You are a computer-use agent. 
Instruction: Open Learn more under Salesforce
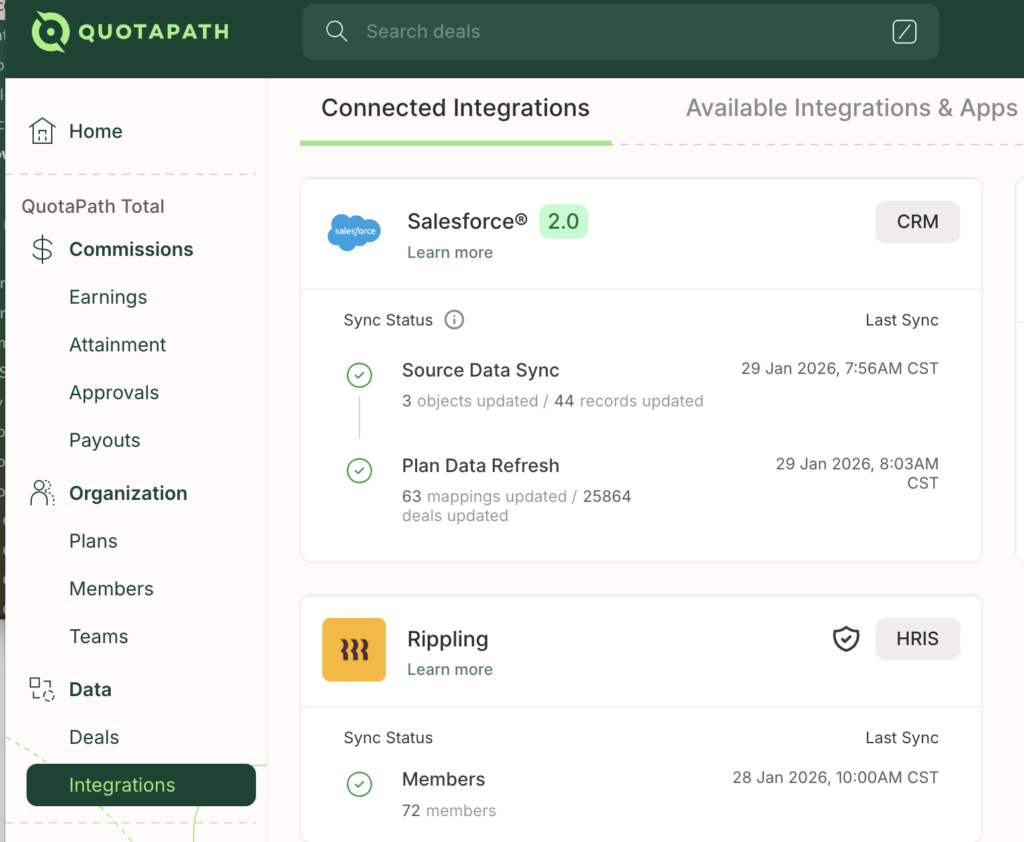[449, 252]
